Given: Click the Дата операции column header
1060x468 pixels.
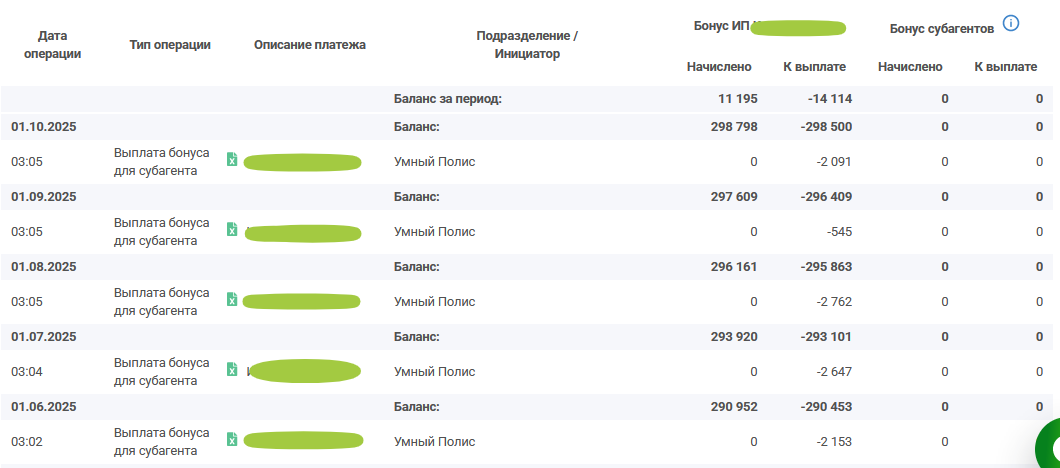Looking at the screenshot, I should 51,45.
